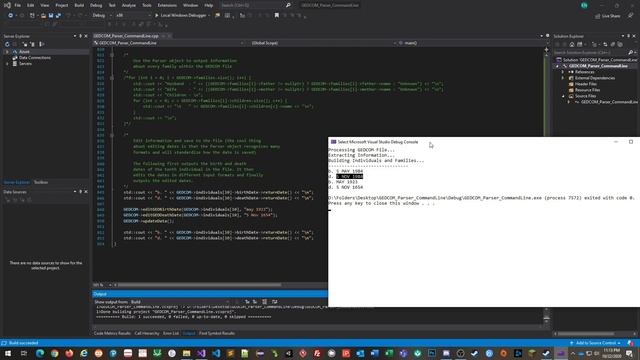Screen dimensions: 640x360
Task: Click the Save file toolbar icon
Action: [51, 16]
